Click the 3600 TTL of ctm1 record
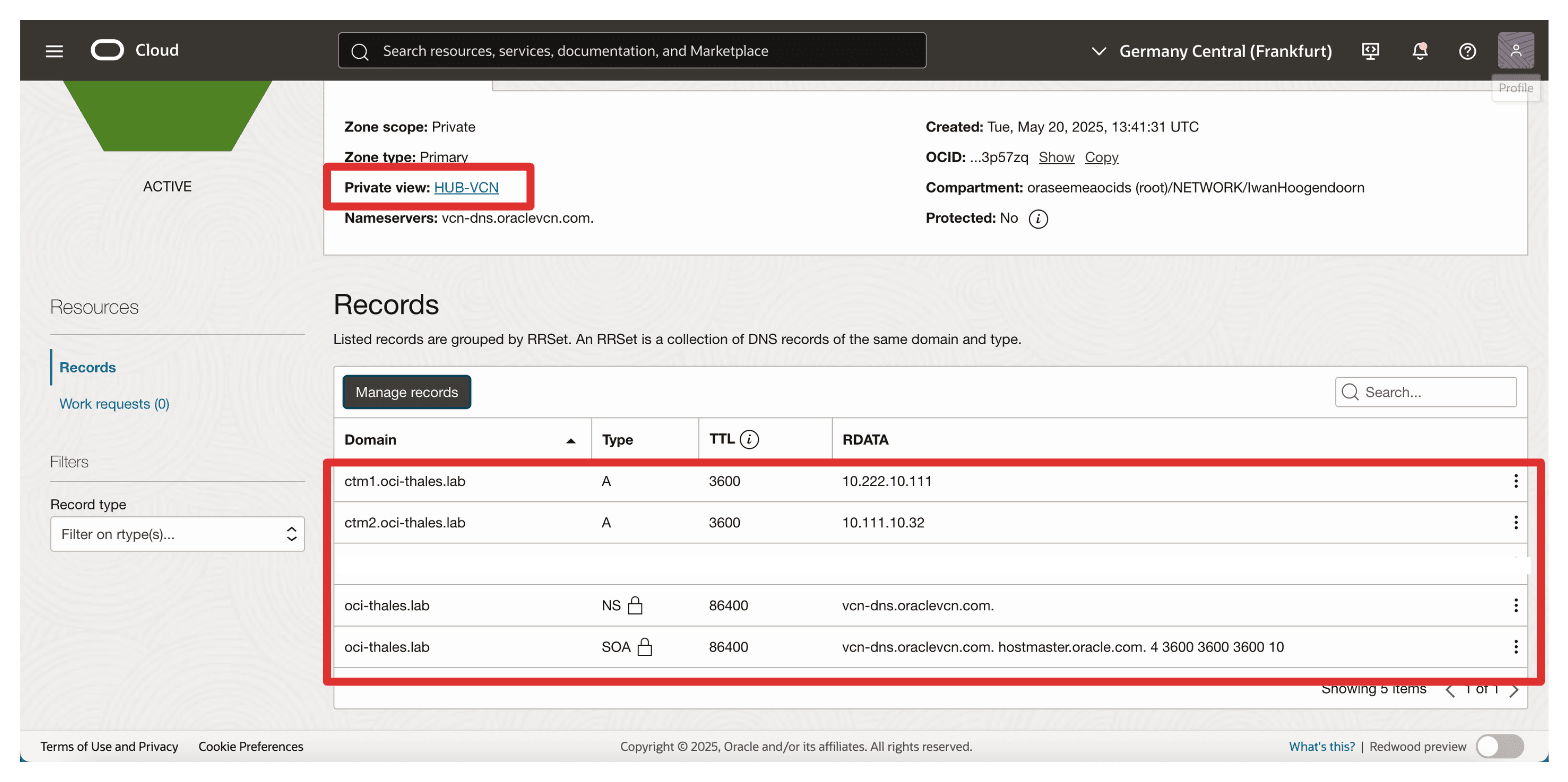 (x=725, y=481)
